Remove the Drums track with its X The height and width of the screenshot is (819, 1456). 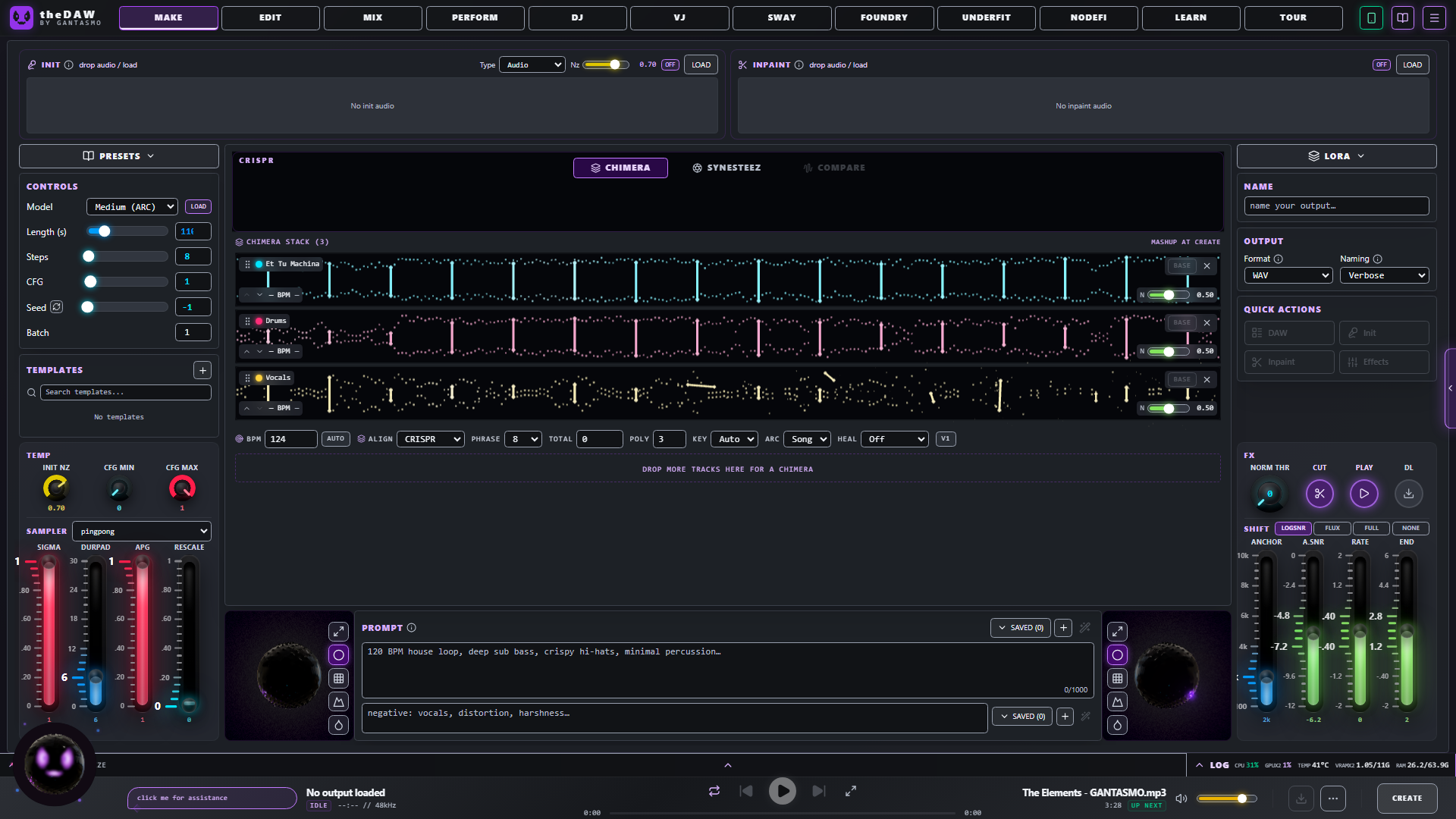(x=1207, y=322)
